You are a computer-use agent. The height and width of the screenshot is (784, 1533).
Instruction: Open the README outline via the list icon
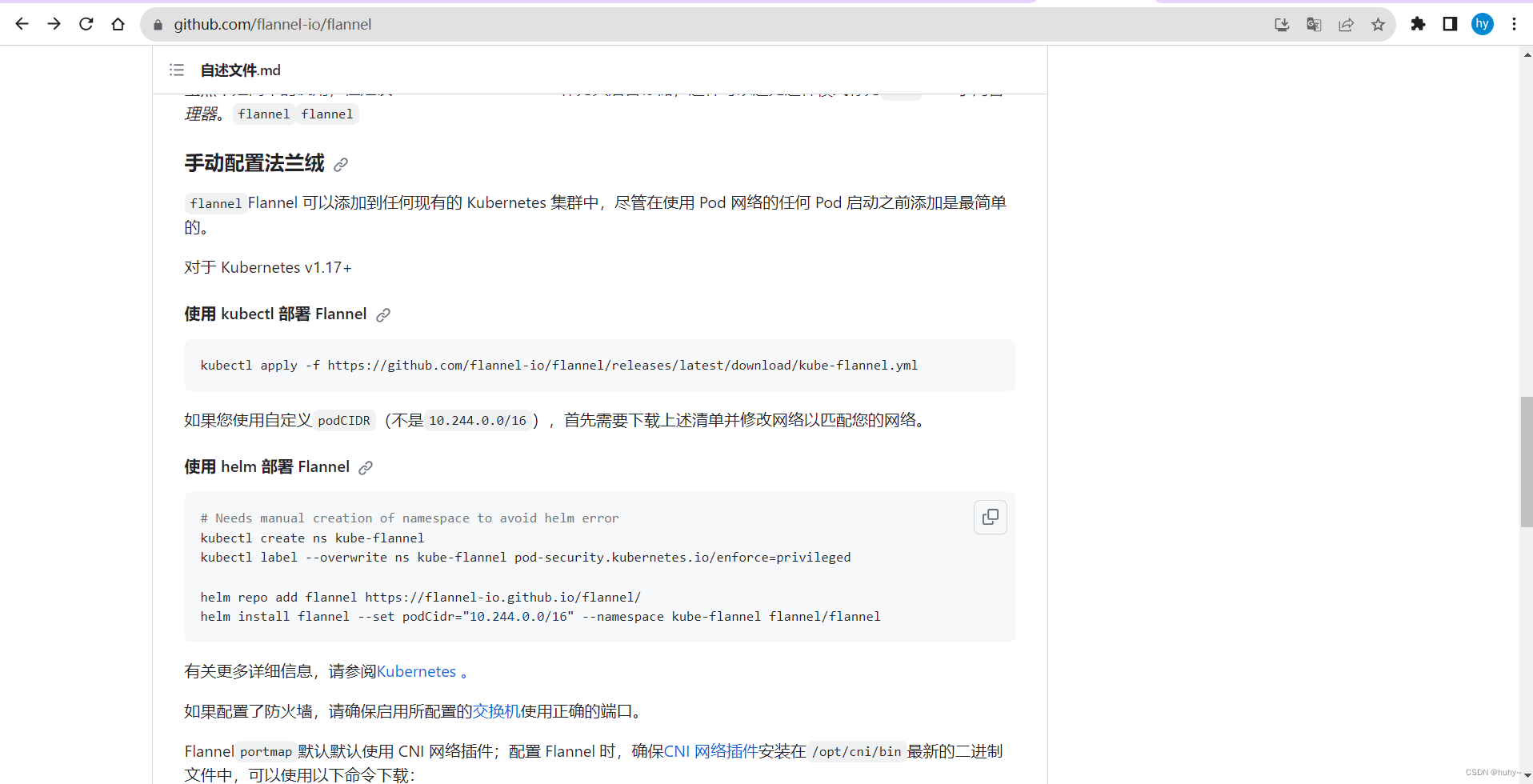[176, 70]
